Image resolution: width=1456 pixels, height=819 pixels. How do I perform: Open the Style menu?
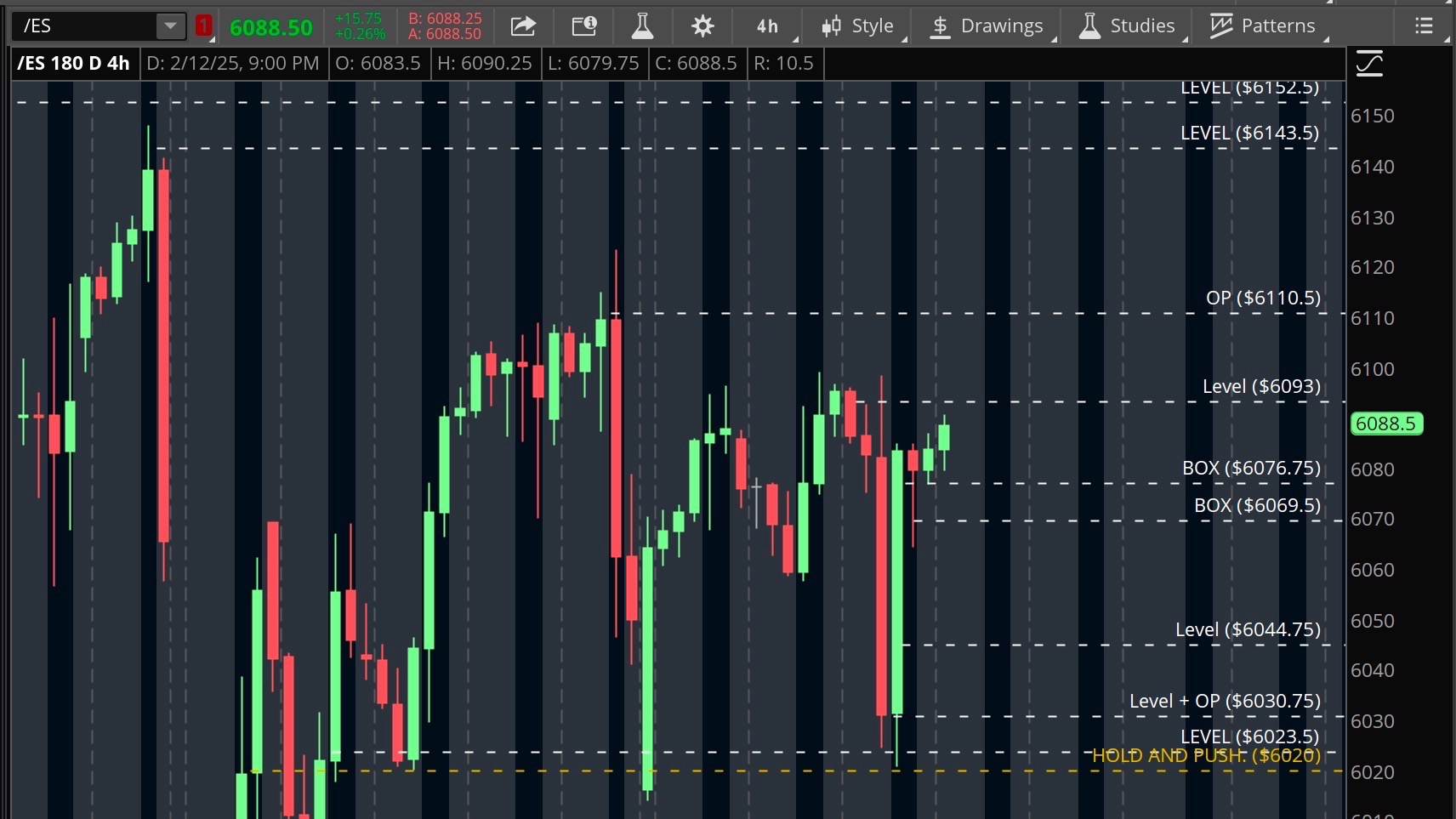pyautogui.click(x=857, y=26)
